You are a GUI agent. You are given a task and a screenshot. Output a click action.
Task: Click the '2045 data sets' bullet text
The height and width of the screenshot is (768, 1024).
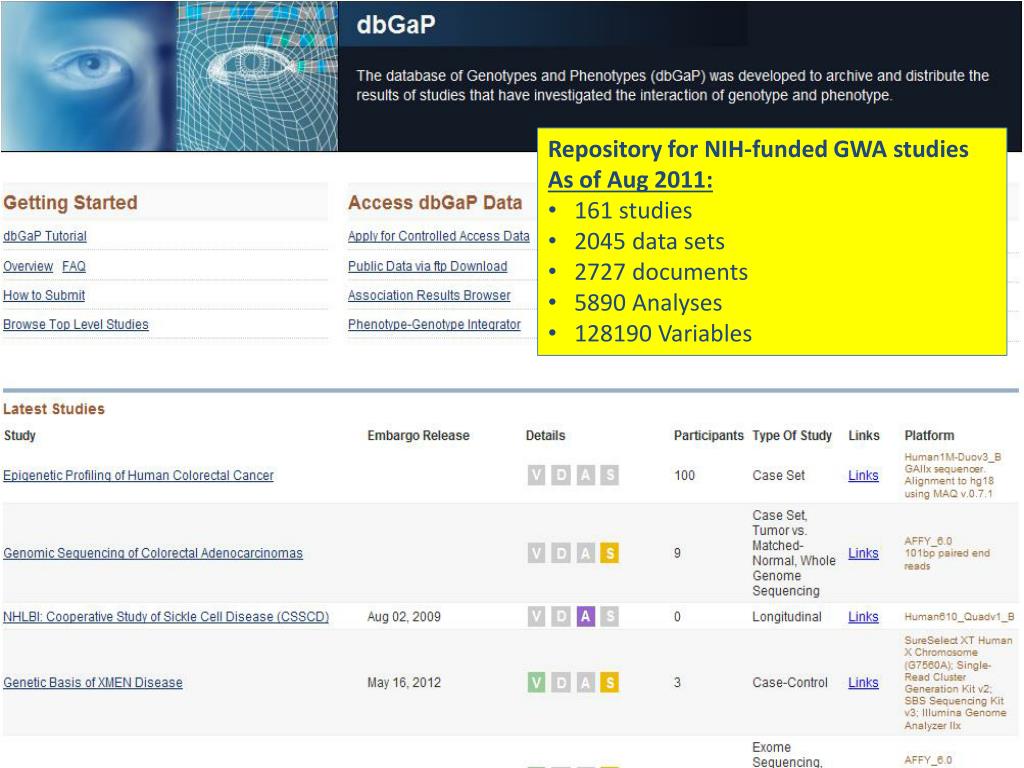pos(649,241)
